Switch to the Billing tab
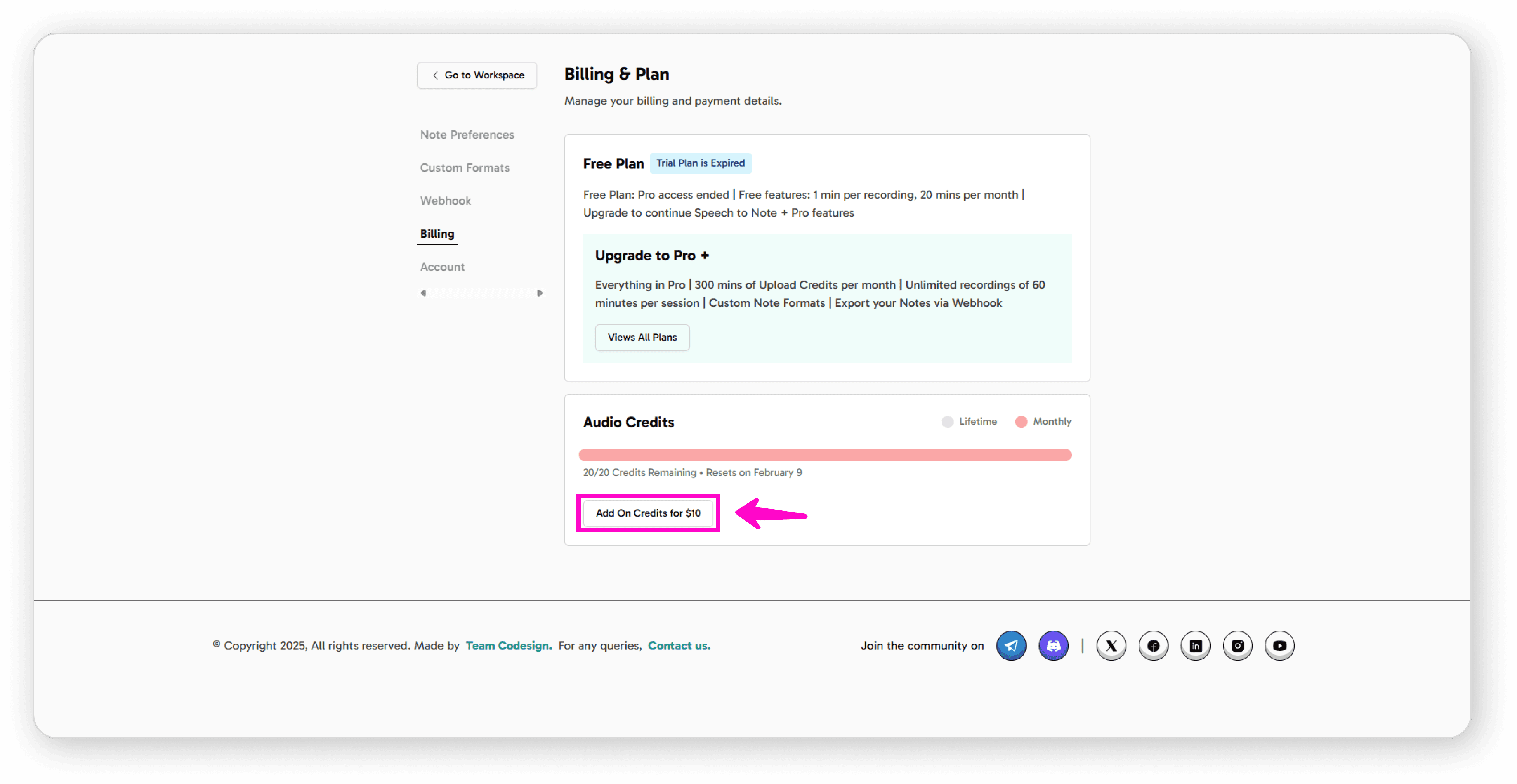Image resolution: width=1517 pixels, height=784 pixels. (x=436, y=233)
